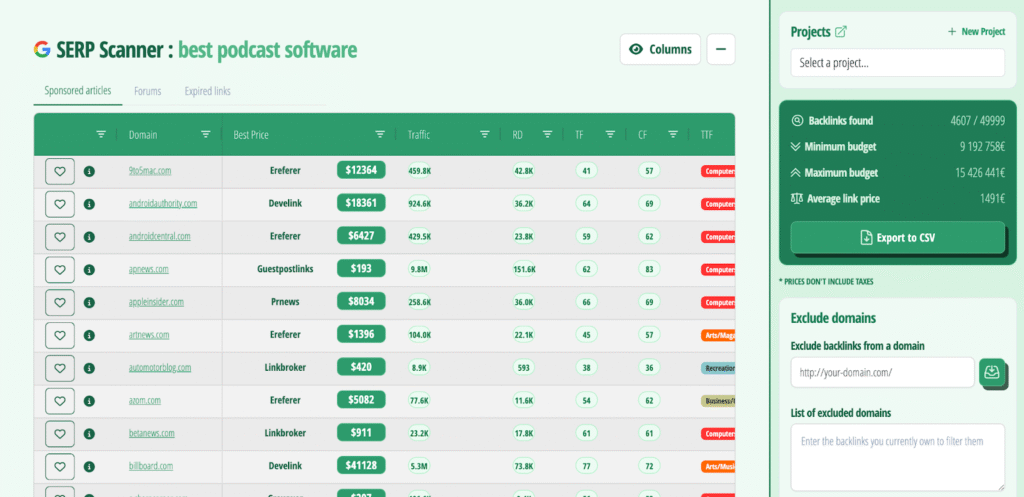Click the import excluded domain icon button
This screenshot has width=1024, height=497.
[991, 372]
